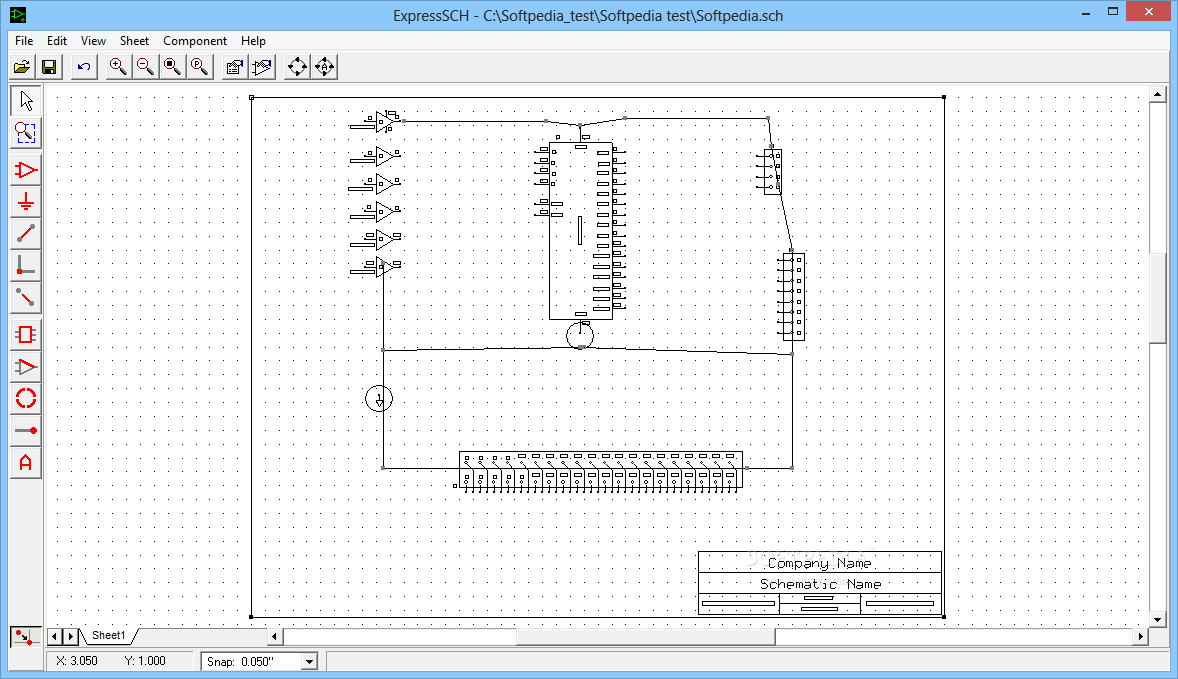This screenshot has height=679, width=1178.
Task: Open the Help menu
Action: [253, 41]
